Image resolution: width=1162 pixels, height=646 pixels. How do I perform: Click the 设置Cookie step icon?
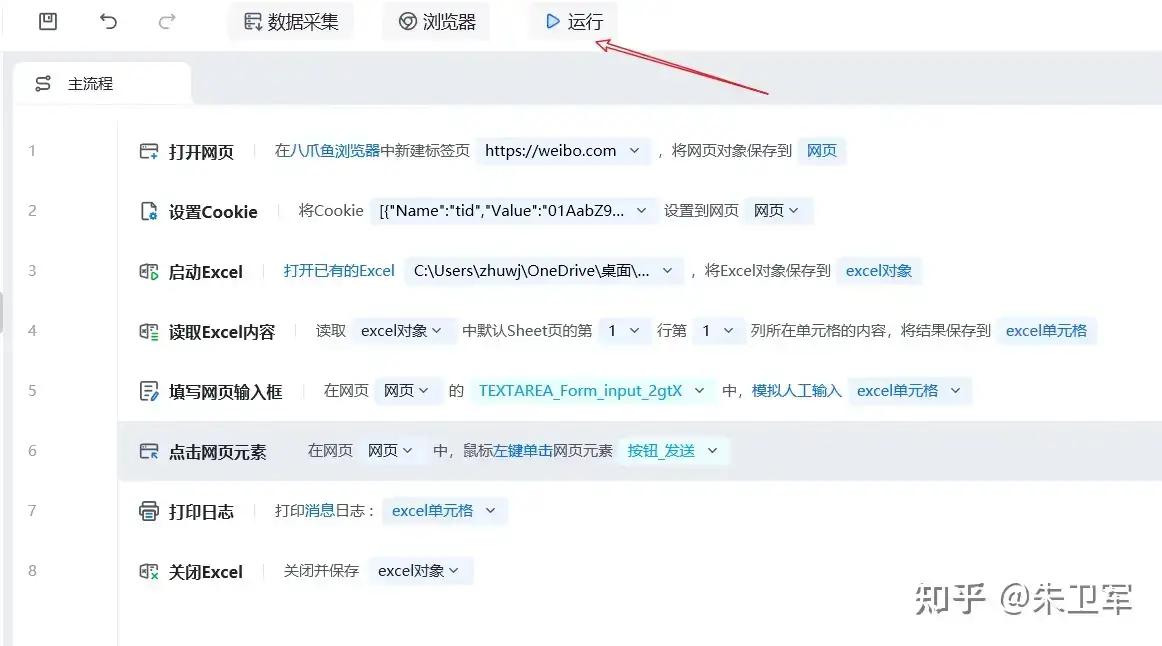(149, 212)
